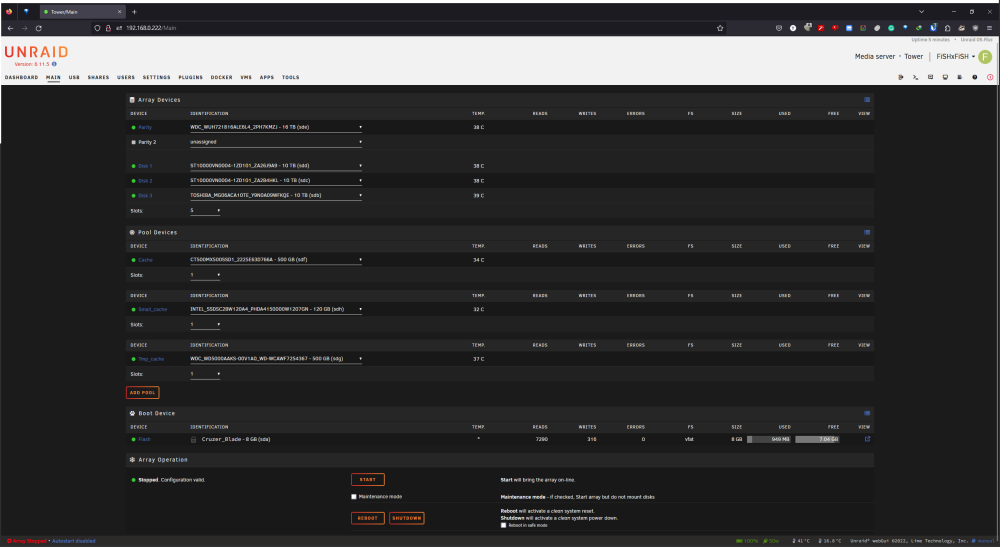Open Flash device view link icon
This screenshot has width=1000, height=547.
867,439
